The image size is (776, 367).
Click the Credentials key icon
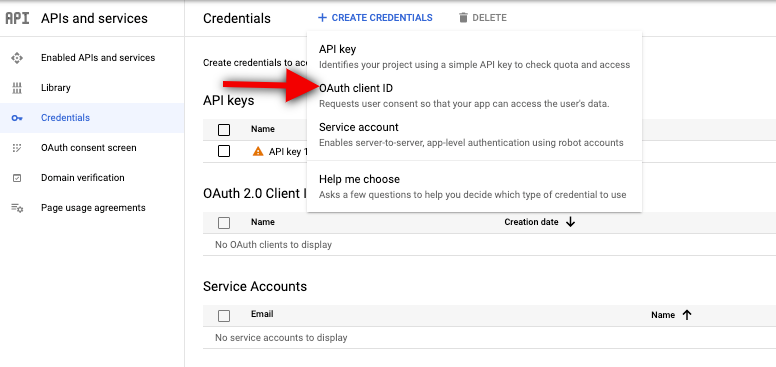pos(17,118)
